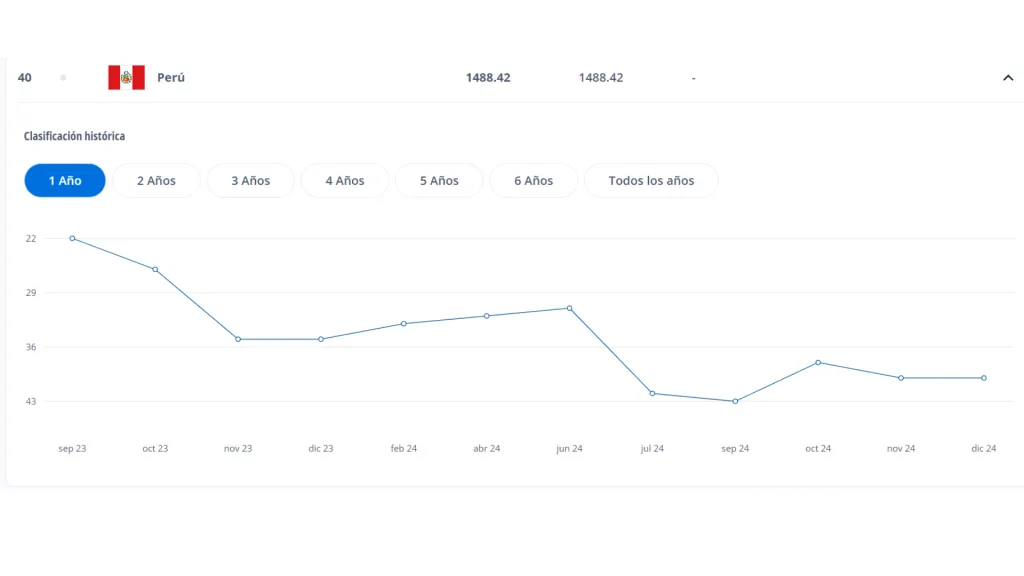Select 6 Años time range
1024x576 pixels.
click(533, 181)
